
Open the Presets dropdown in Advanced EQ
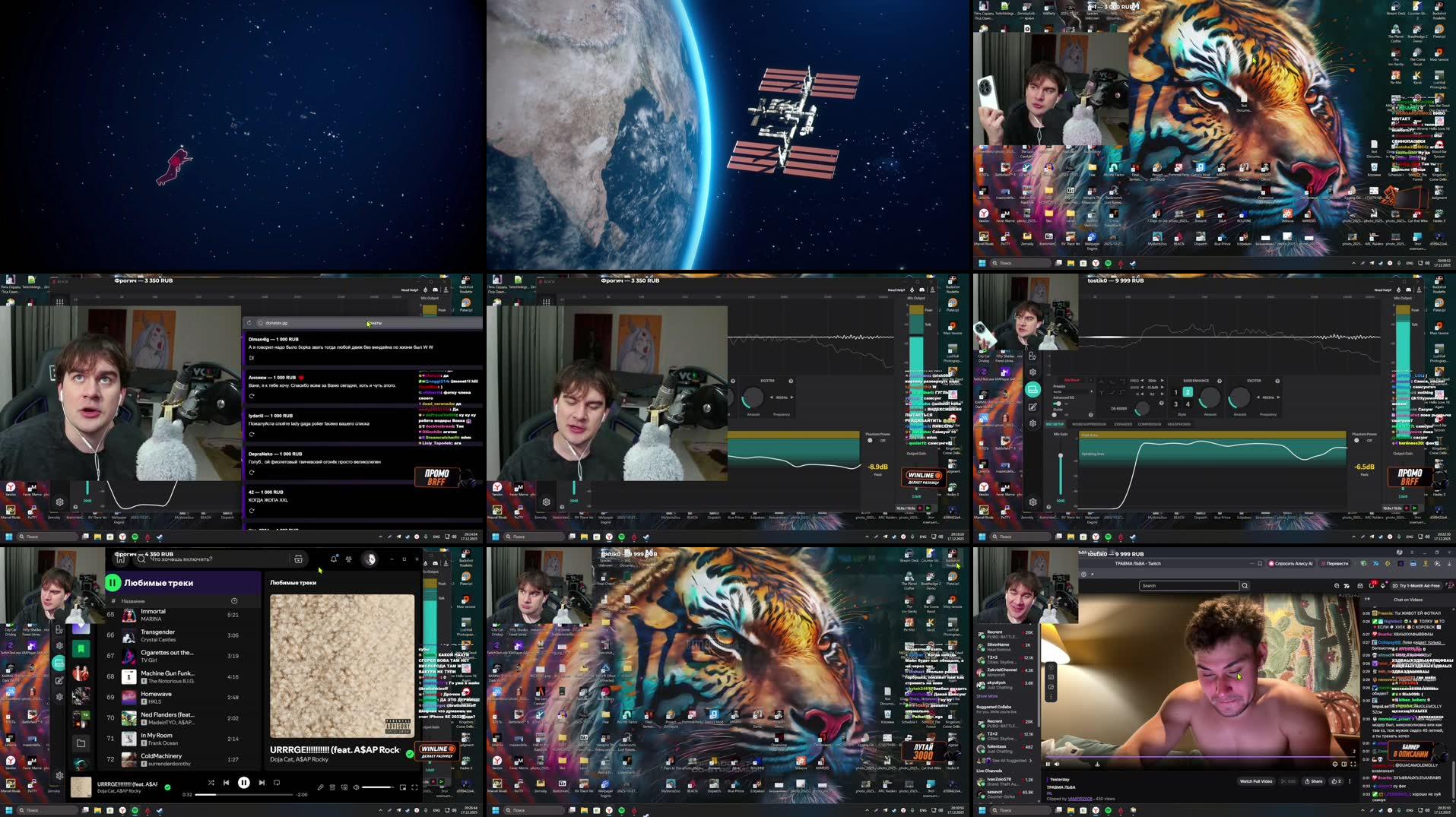1073,391
